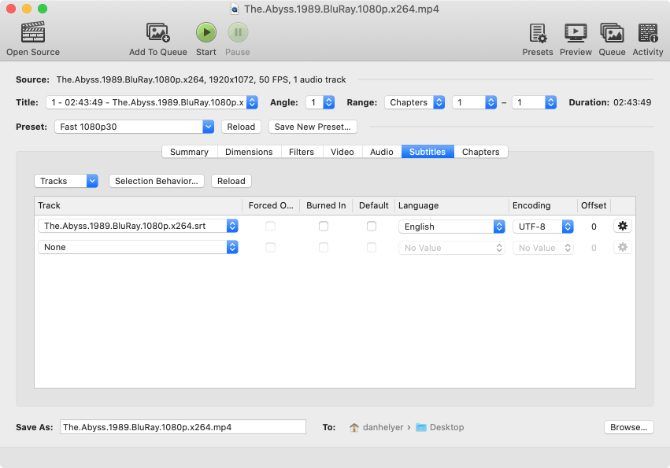Click the document icon in the window title
This screenshot has height=468, width=670.
pos(234,9)
